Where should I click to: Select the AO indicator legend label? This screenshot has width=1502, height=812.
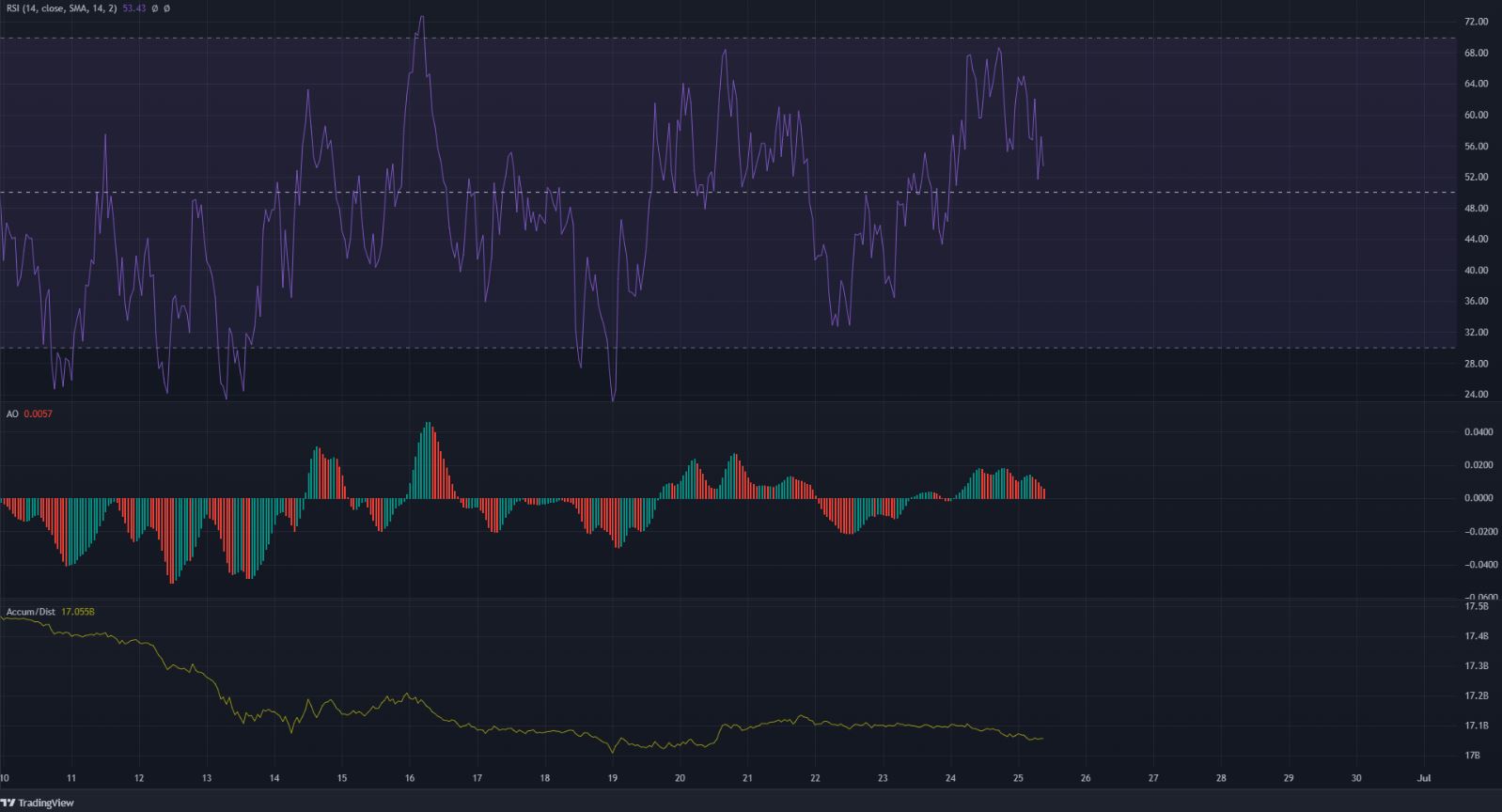coord(12,414)
